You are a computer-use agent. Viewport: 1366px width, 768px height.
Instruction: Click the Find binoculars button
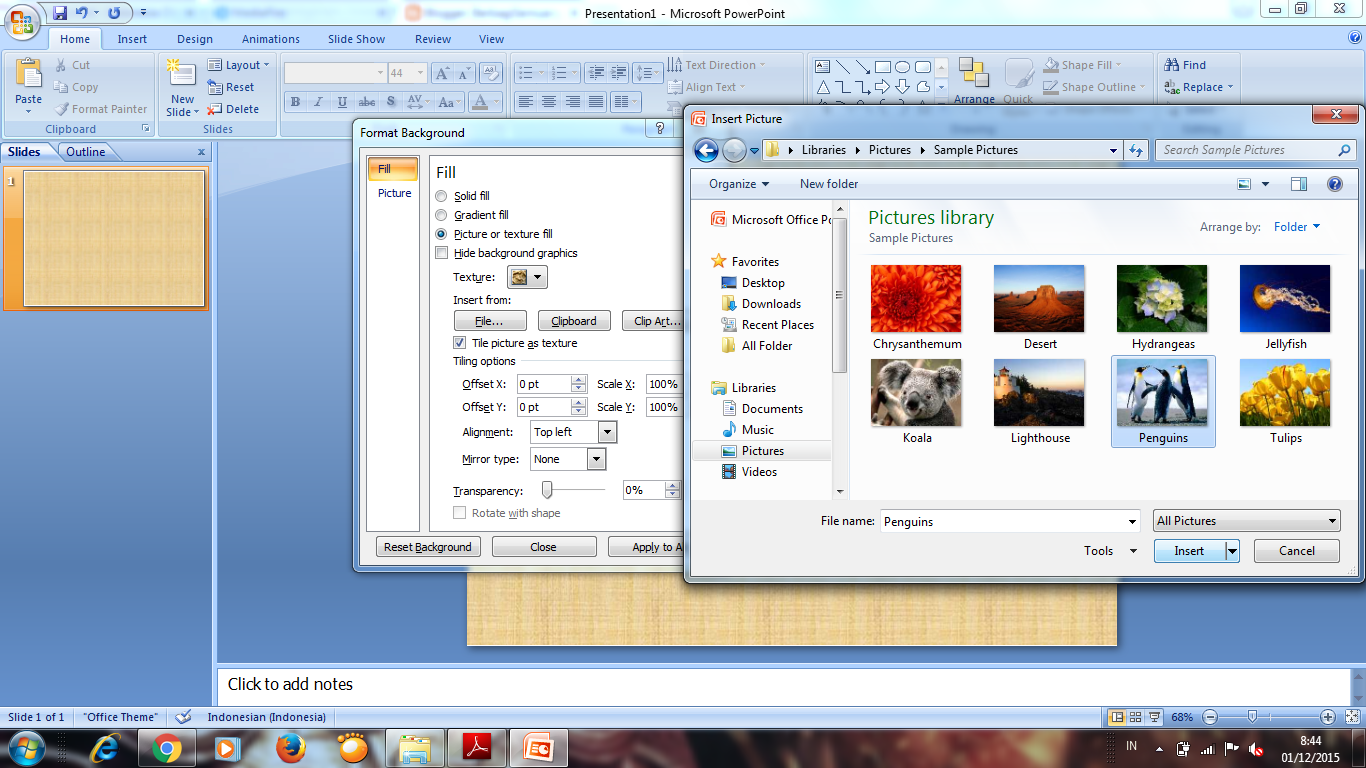tap(1185, 65)
